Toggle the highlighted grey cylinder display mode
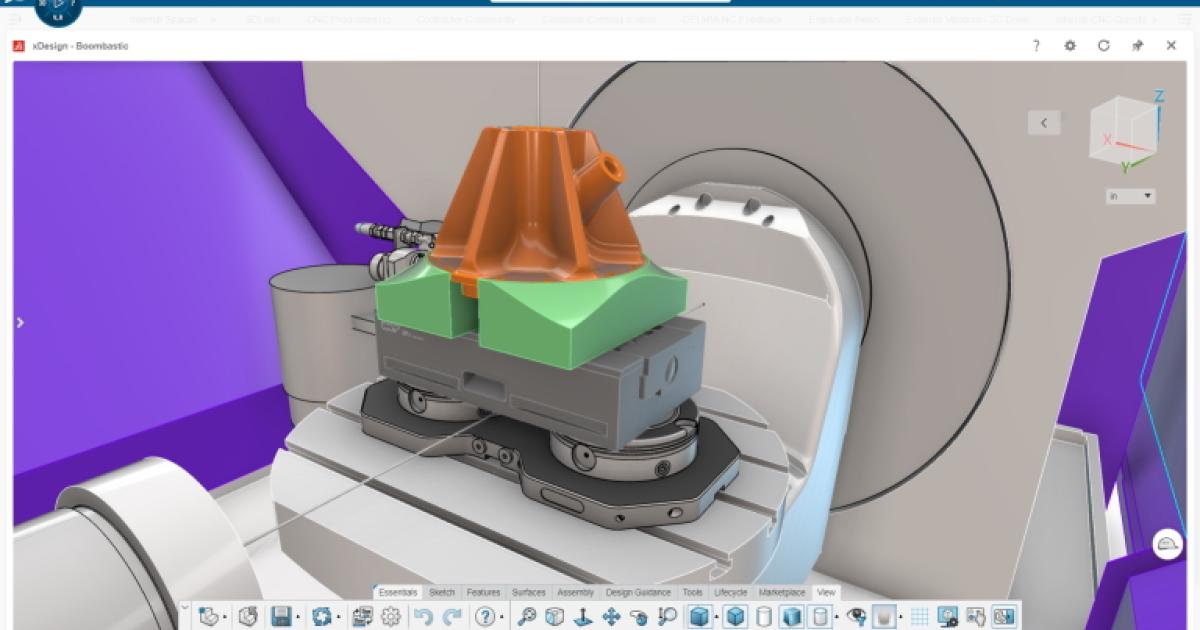Image resolution: width=1200 pixels, height=630 pixels. (819, 617)
